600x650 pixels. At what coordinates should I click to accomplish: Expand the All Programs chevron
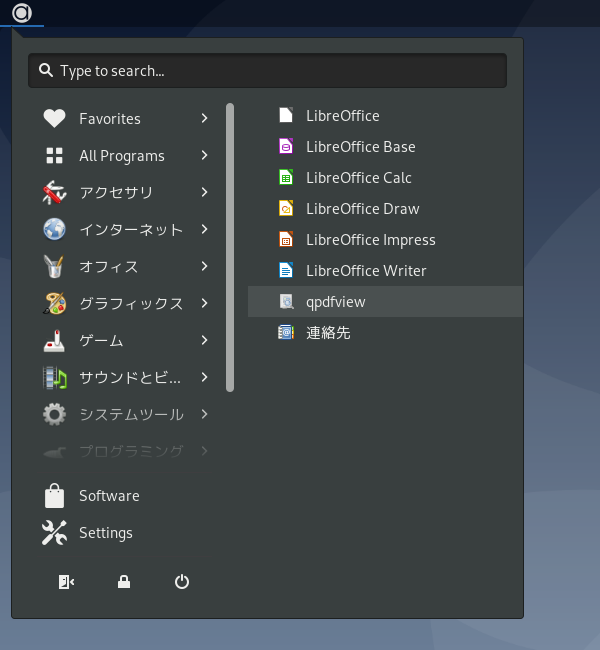tap(204, 155)
